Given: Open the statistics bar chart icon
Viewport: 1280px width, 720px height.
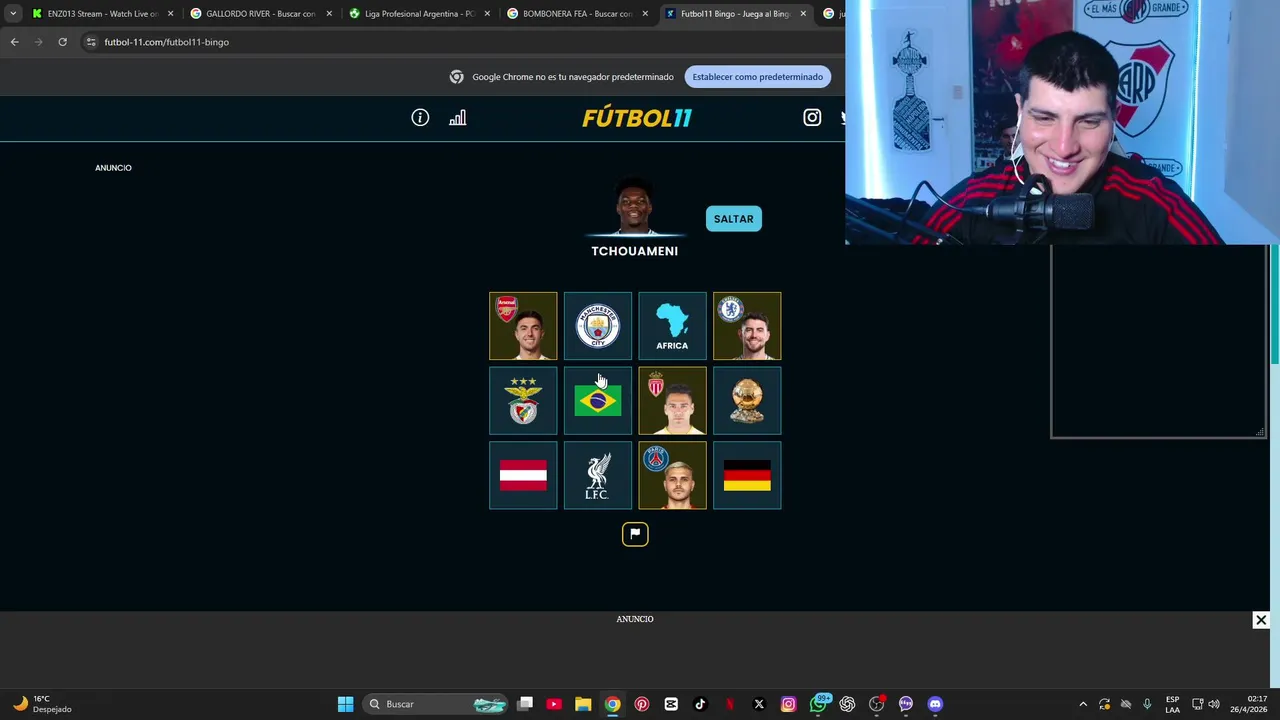Looking at the screenshot, I should pyautogui.click(x=457, y=118).
